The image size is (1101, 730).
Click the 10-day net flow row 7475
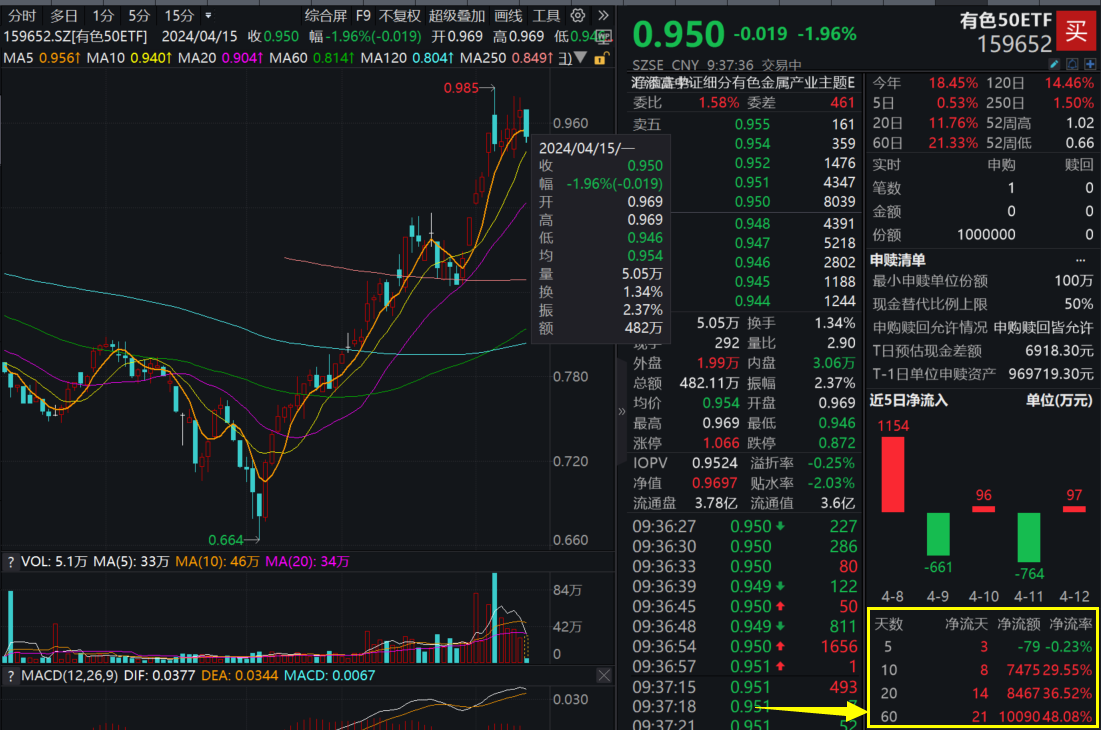click(x=983, y=670)
